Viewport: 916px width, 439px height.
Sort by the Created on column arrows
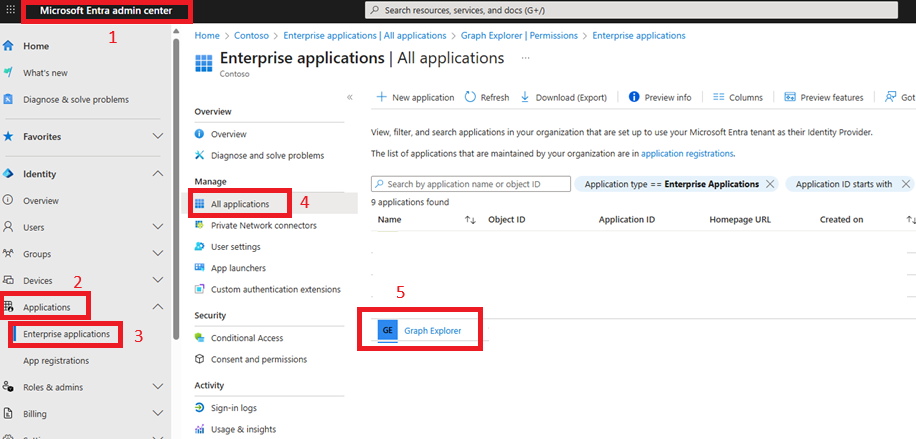(x=911, y=220)
